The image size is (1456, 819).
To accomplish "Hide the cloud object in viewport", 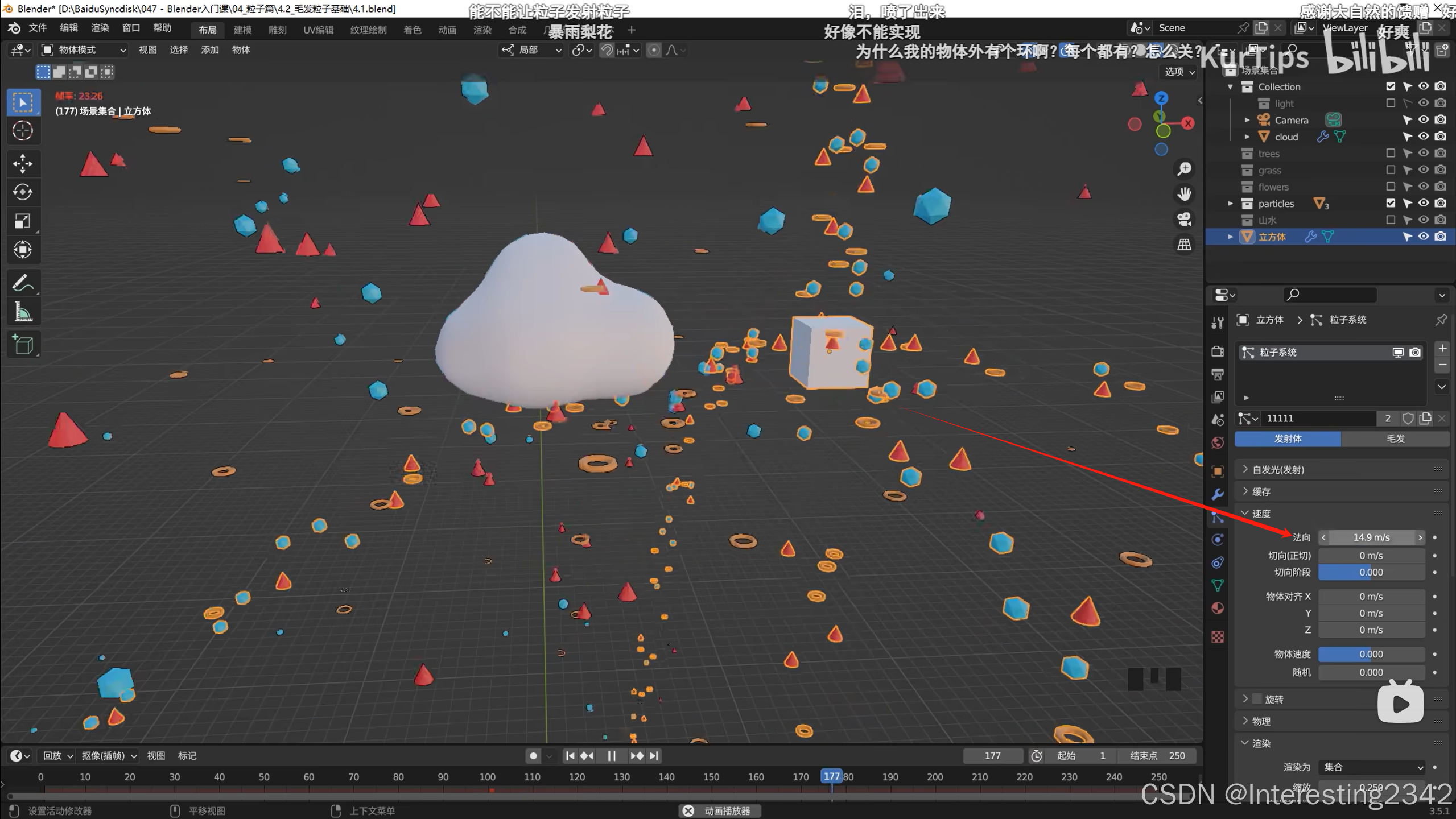I will [x=1424, y=136].
